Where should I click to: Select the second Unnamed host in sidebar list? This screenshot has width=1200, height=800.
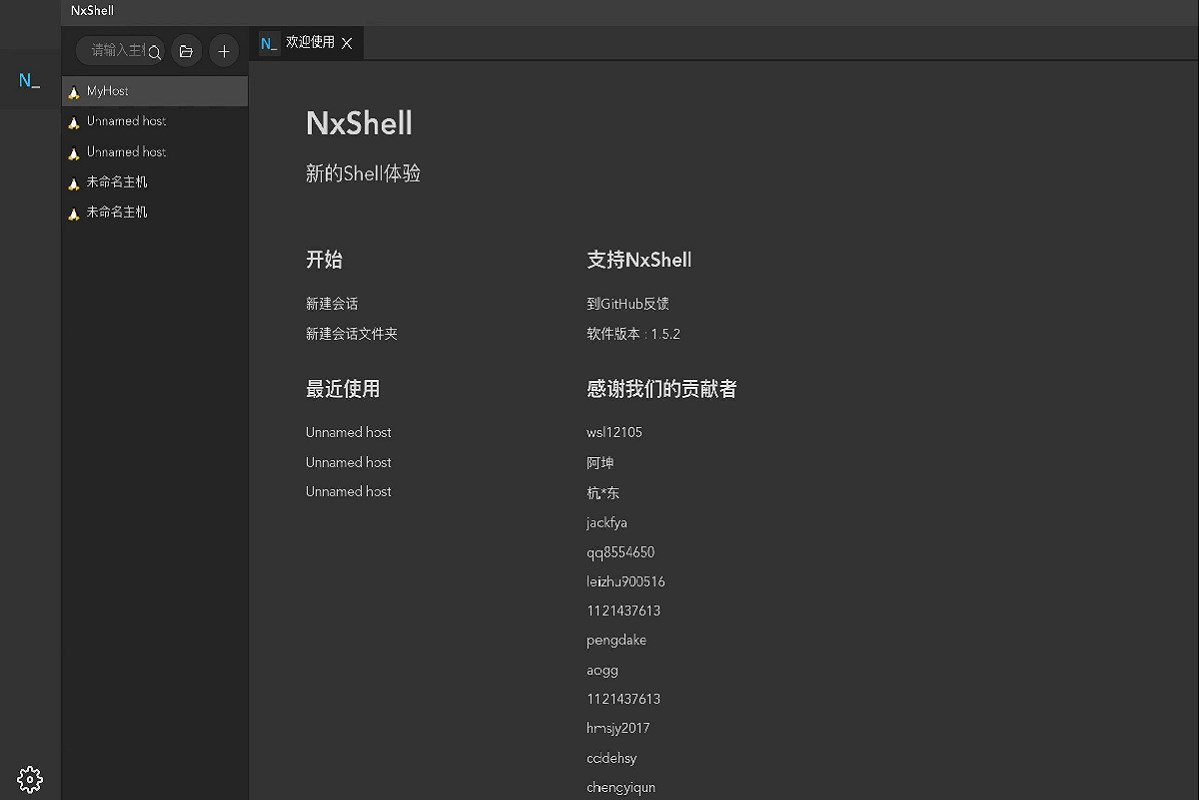pos(155,152)
